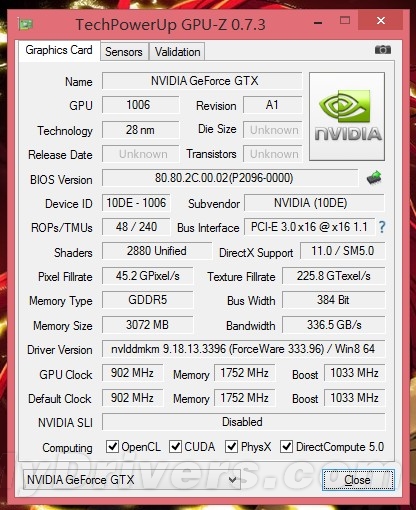Screen dimensions: 416x510
Task: Click the Computing label
Action: [67, 448]
